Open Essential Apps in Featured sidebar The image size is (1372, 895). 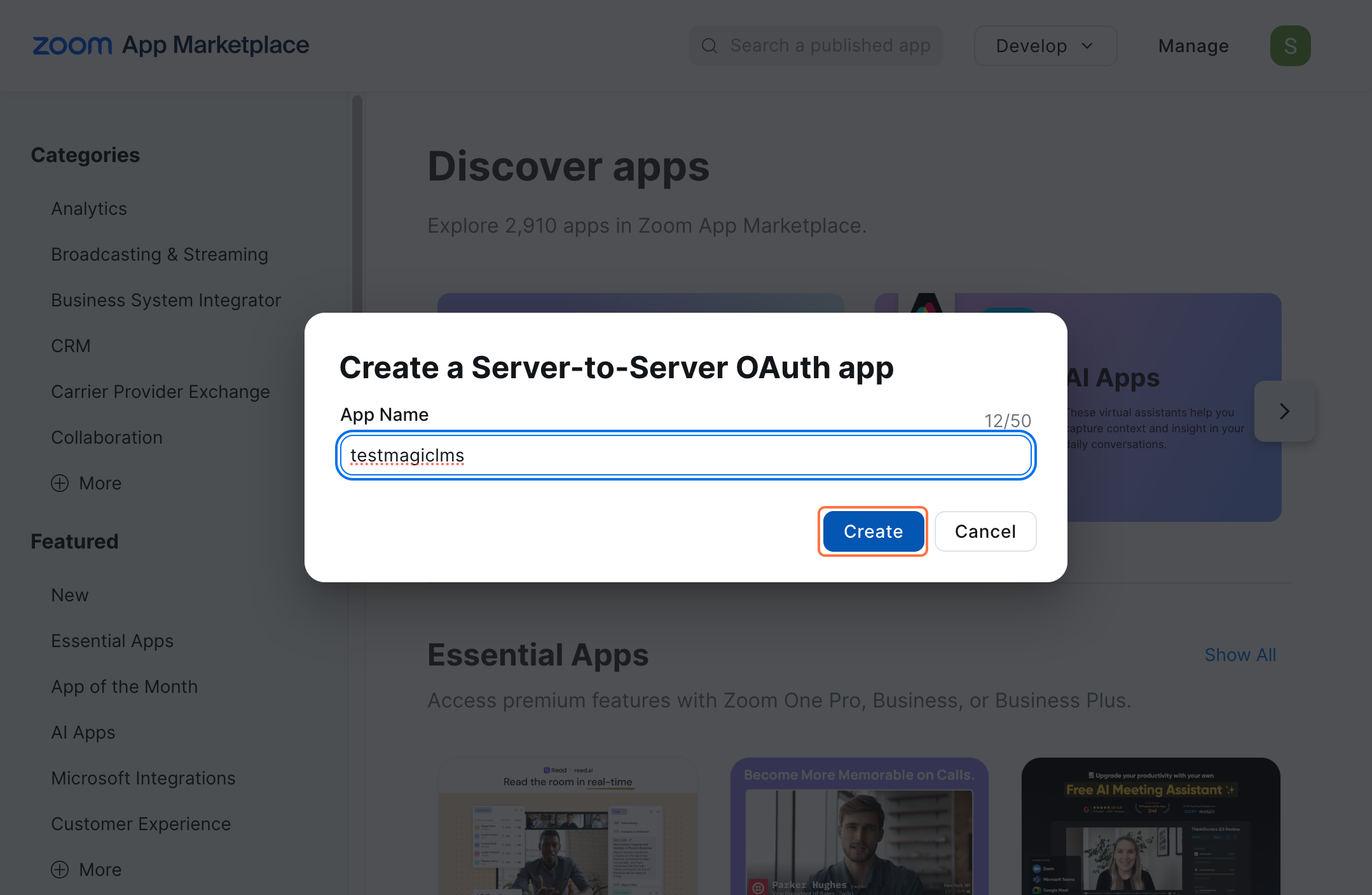tap(113, 641)
